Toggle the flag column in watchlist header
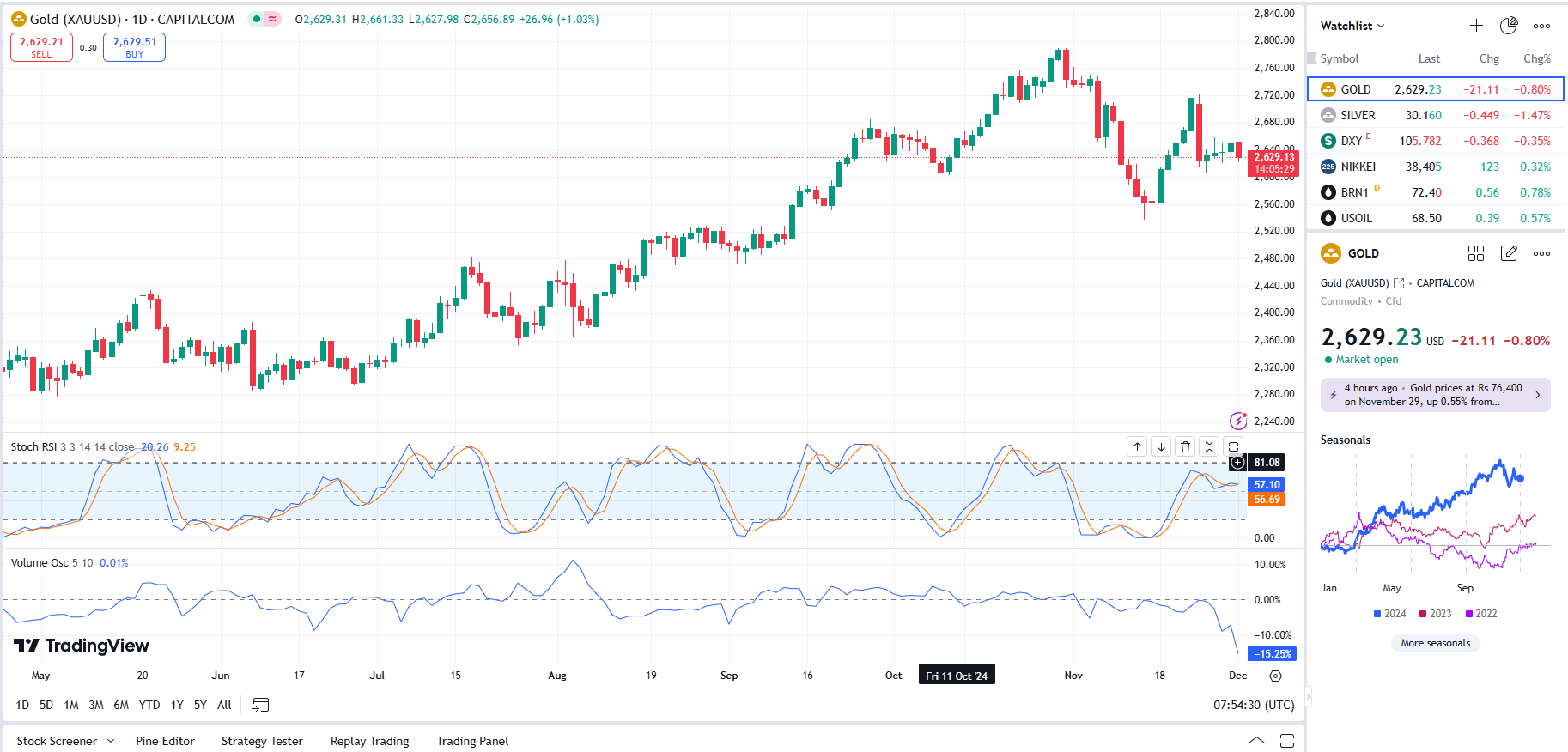This screenshot has width=1568, height=752. click(x=1311, y=58)
